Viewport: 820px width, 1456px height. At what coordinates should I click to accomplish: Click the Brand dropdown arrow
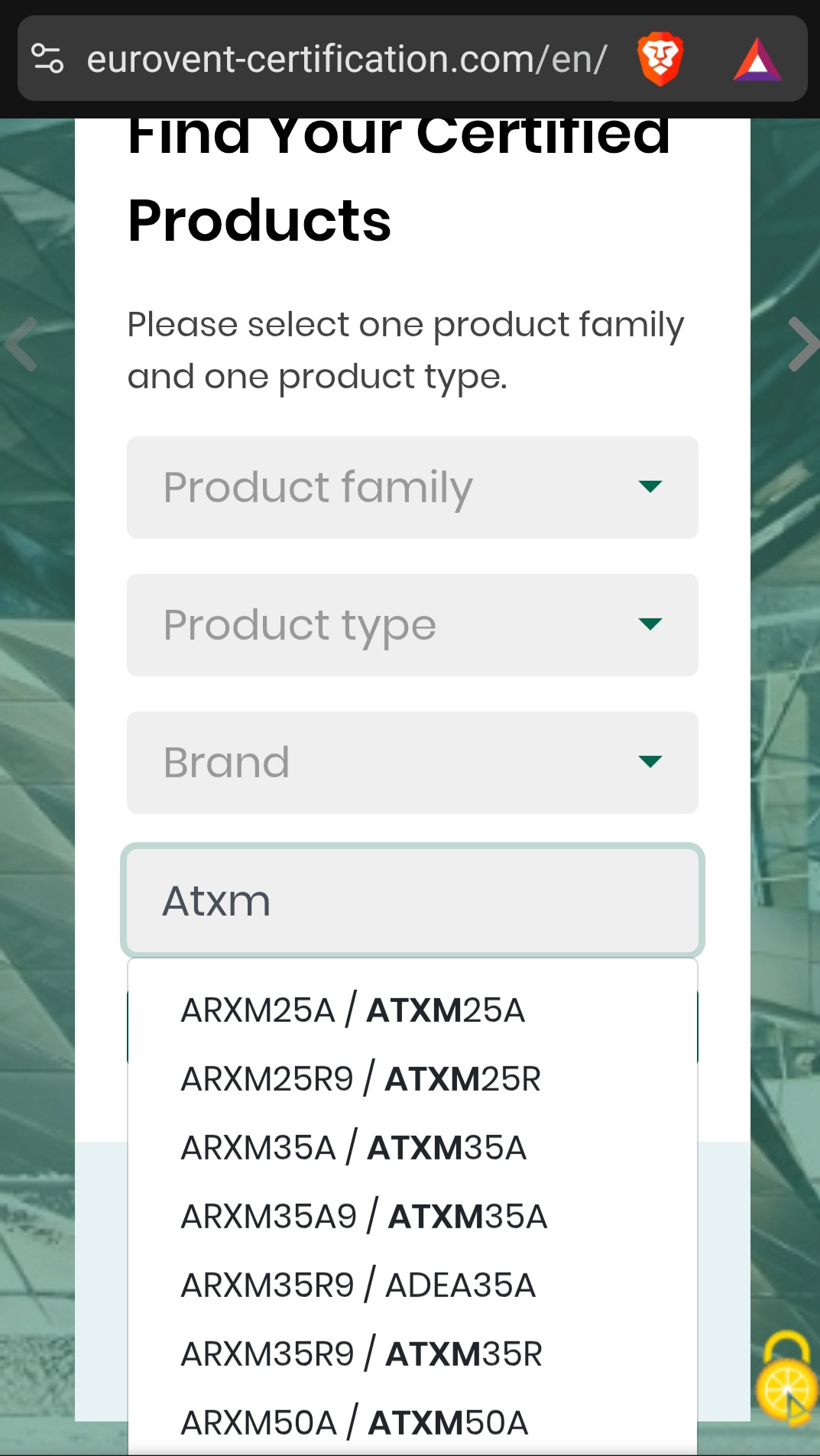(650, 762)
